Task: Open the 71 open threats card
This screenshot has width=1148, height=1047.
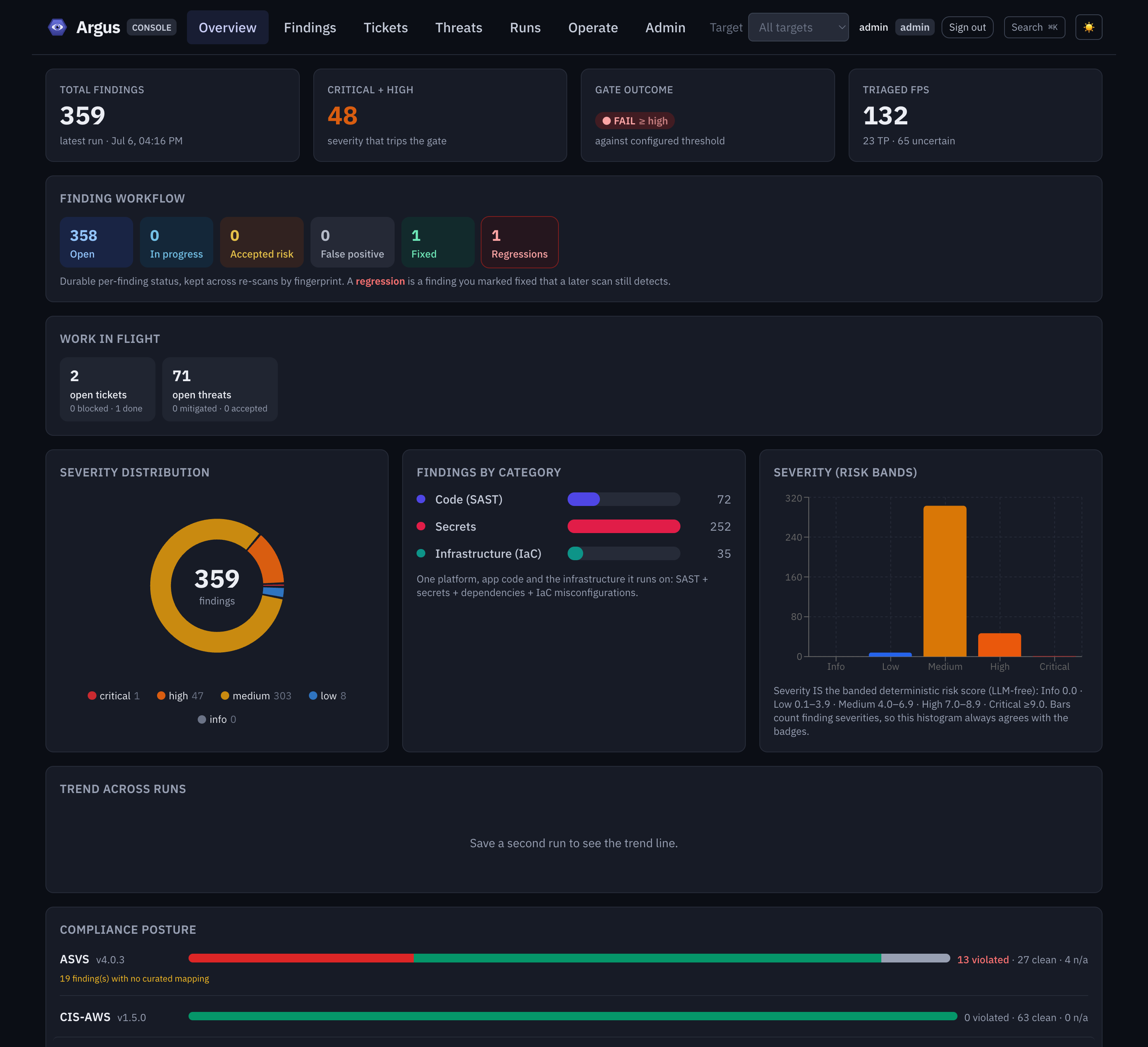Action: [220, 390]
